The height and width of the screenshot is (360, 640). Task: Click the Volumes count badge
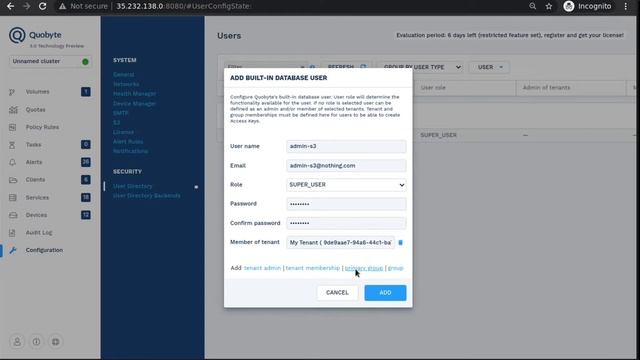pos(86,92)
